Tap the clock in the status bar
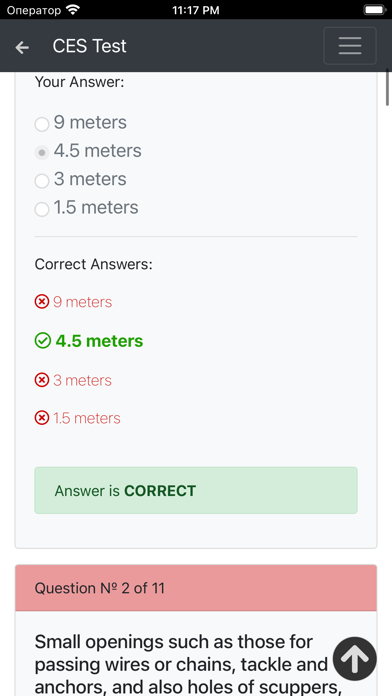The width and height of the screenshot is (392, 696). click(196, 10)
